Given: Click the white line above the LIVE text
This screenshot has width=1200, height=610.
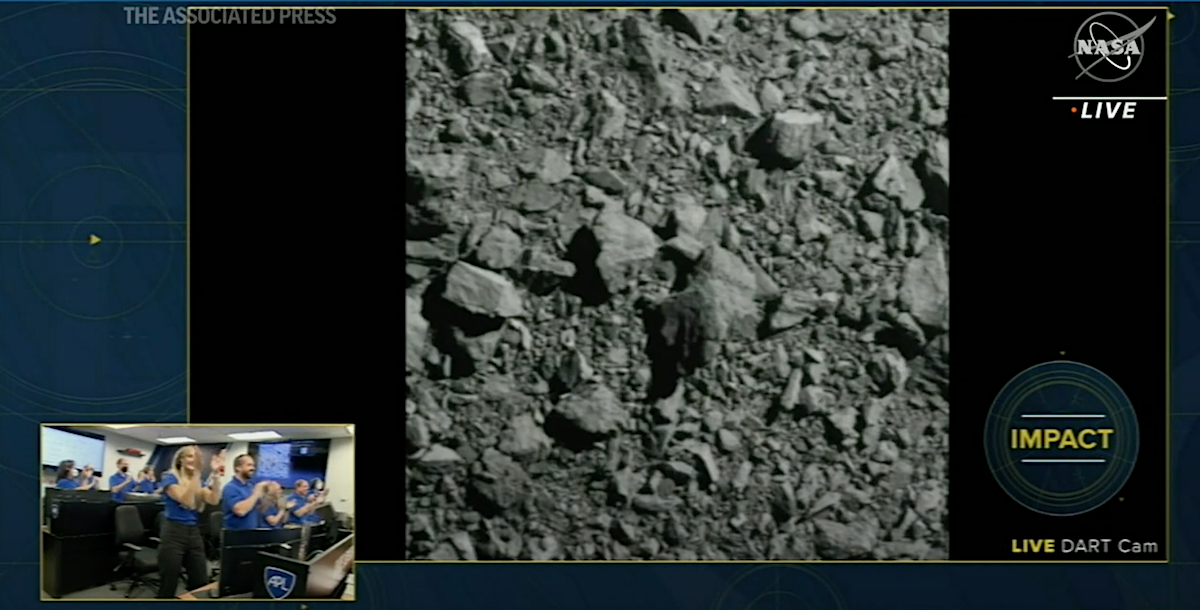Looking at the screenshot, I should tap(1109, 98).
